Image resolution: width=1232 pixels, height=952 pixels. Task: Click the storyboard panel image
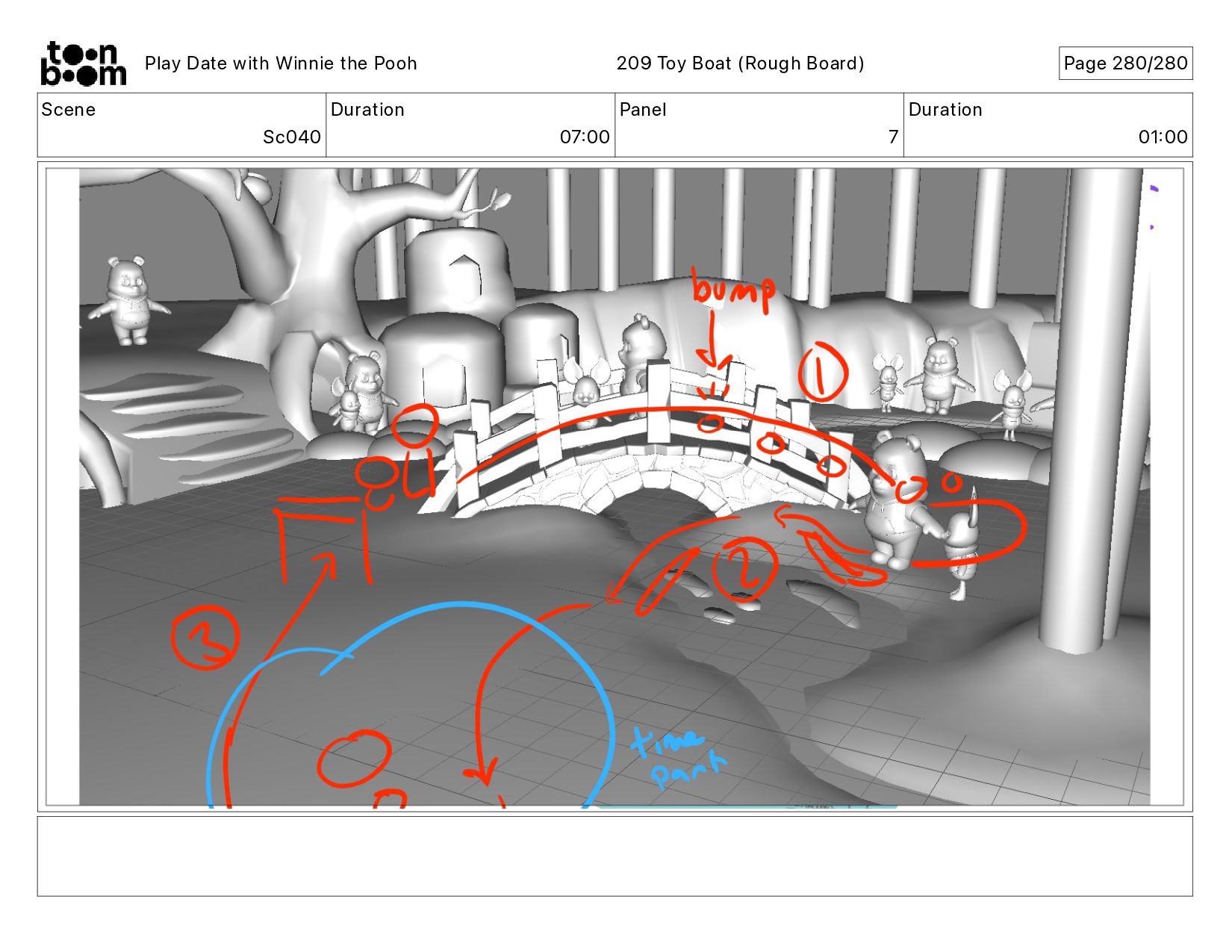(x=615, y=487)
